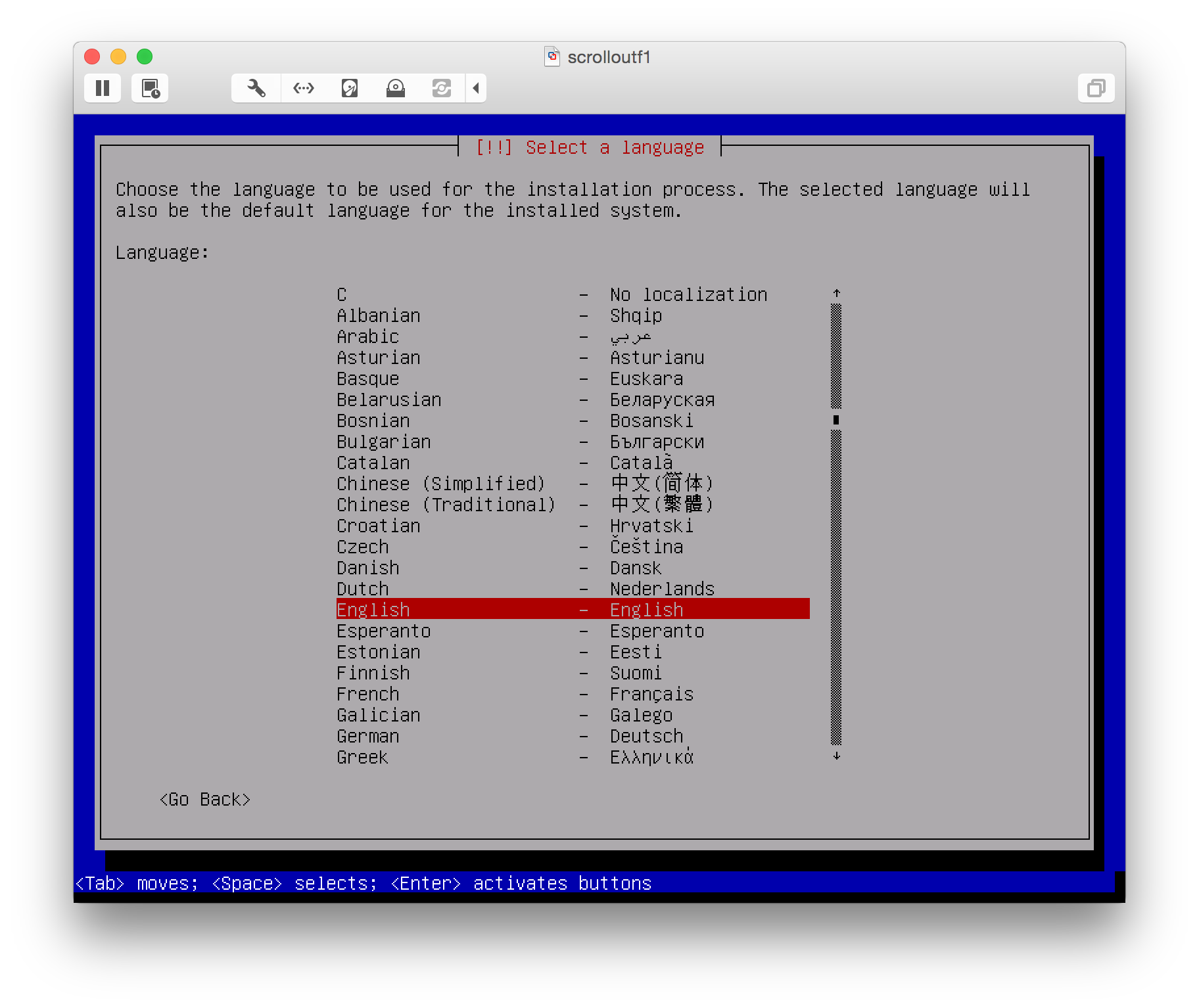The image size is (1199, 1008).
Task: Minimize the scrolloutf1 window
Action: point(118,57)
